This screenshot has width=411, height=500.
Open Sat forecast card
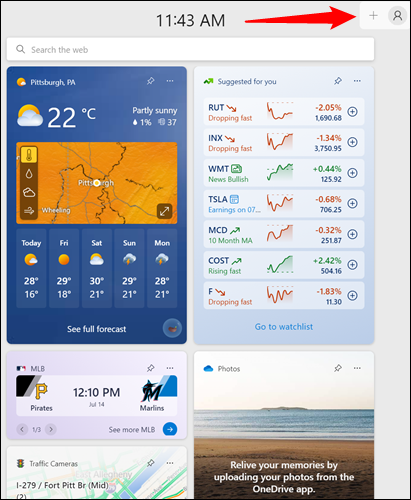pos(96,268)
